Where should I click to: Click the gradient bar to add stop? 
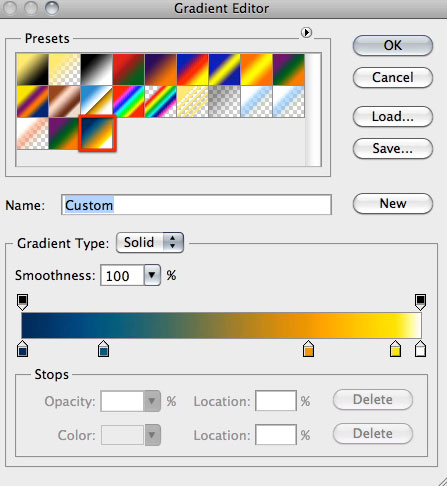click(x=221, y=325)
